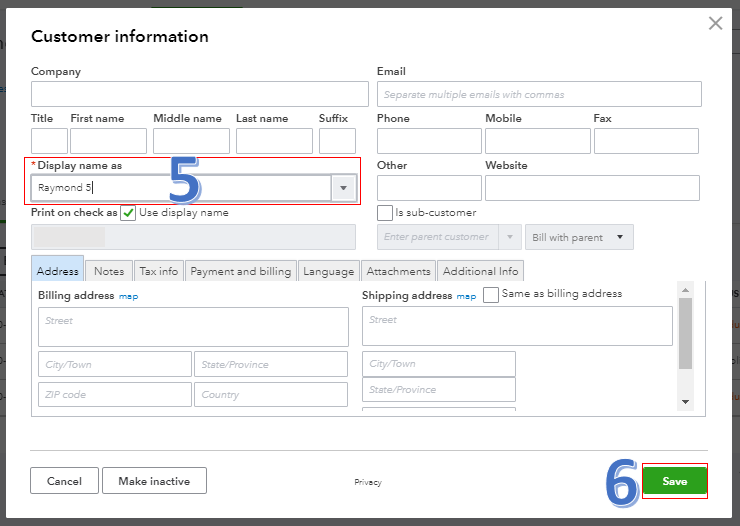Click shipping address map link
Screen dimensions: 740x526
pyautogui.click(x=466, y=297)
